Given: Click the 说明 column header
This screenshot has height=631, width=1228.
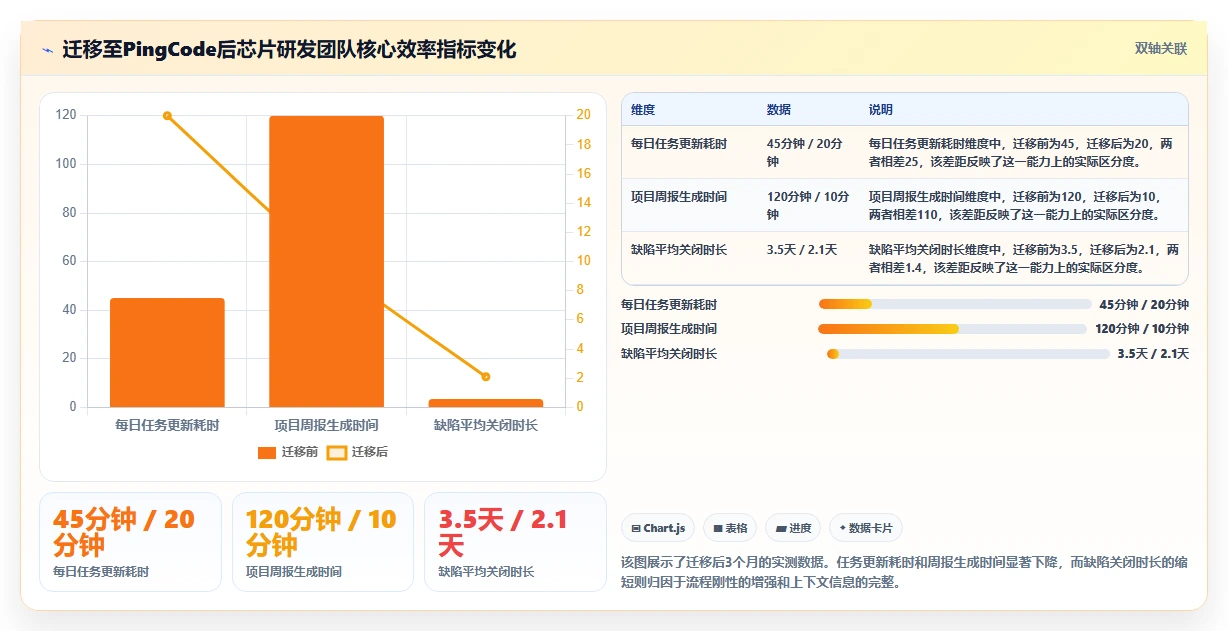Looking at the screenshot, I should coord(881,110).
